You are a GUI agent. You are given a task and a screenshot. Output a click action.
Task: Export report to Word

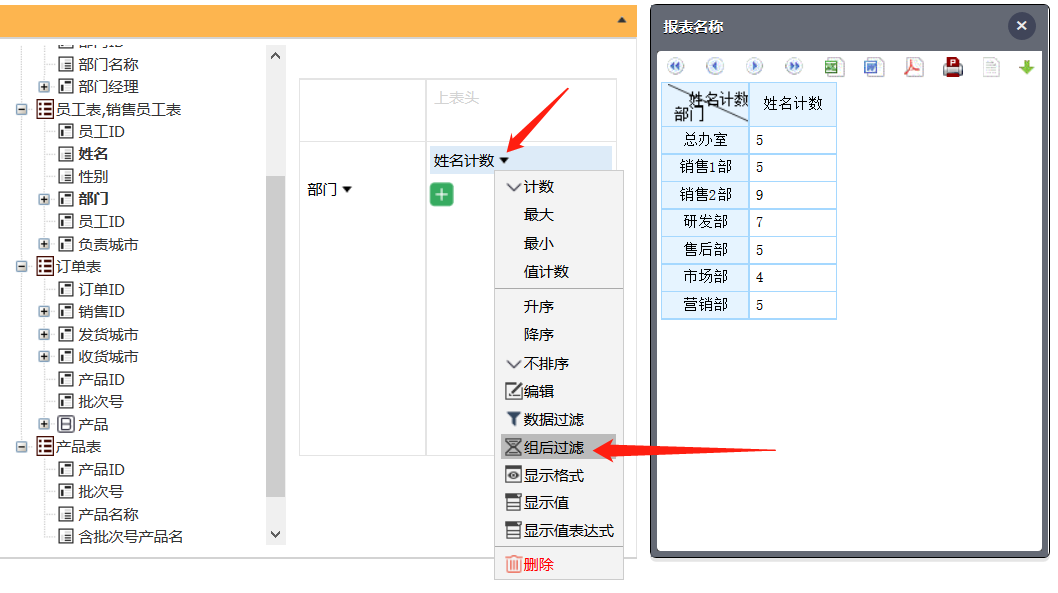(874, 67)
